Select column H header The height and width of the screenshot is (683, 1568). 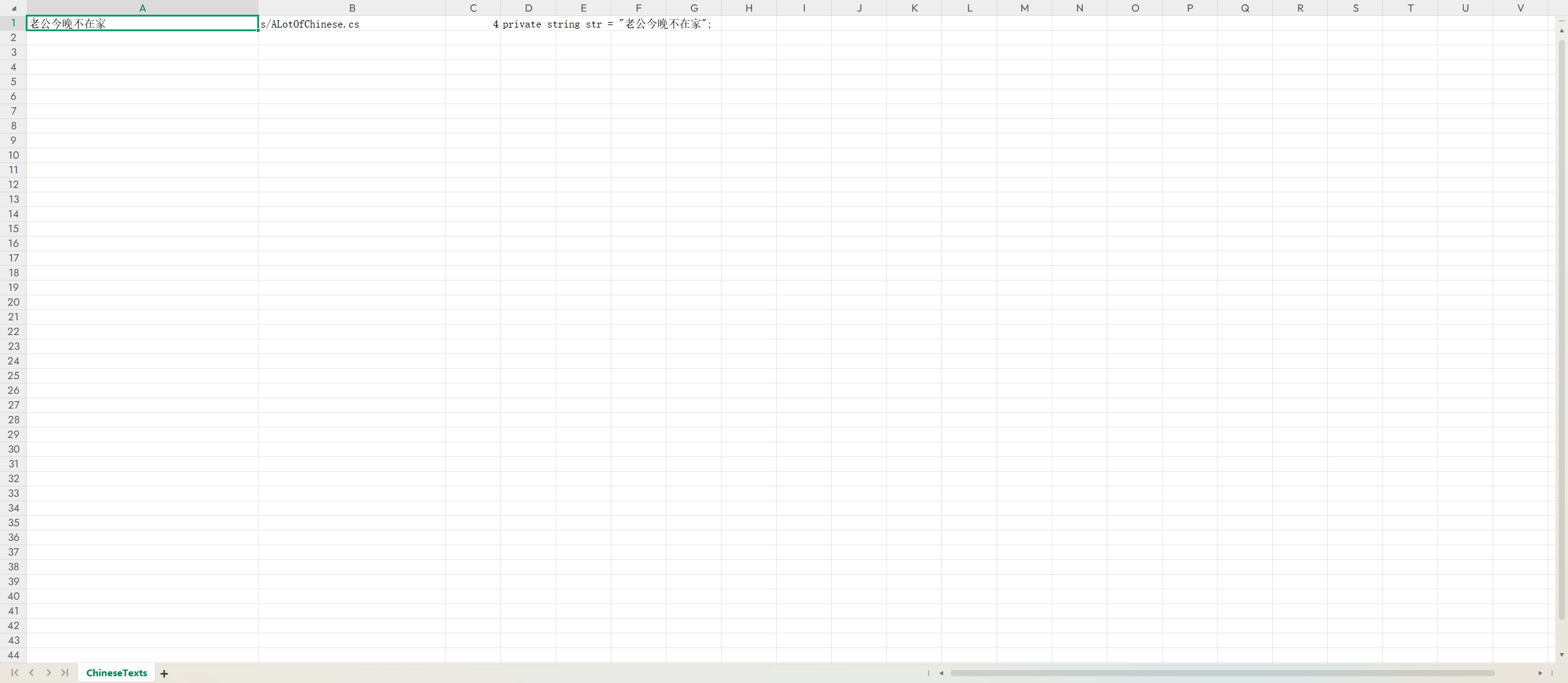click(x=748, y=8)
